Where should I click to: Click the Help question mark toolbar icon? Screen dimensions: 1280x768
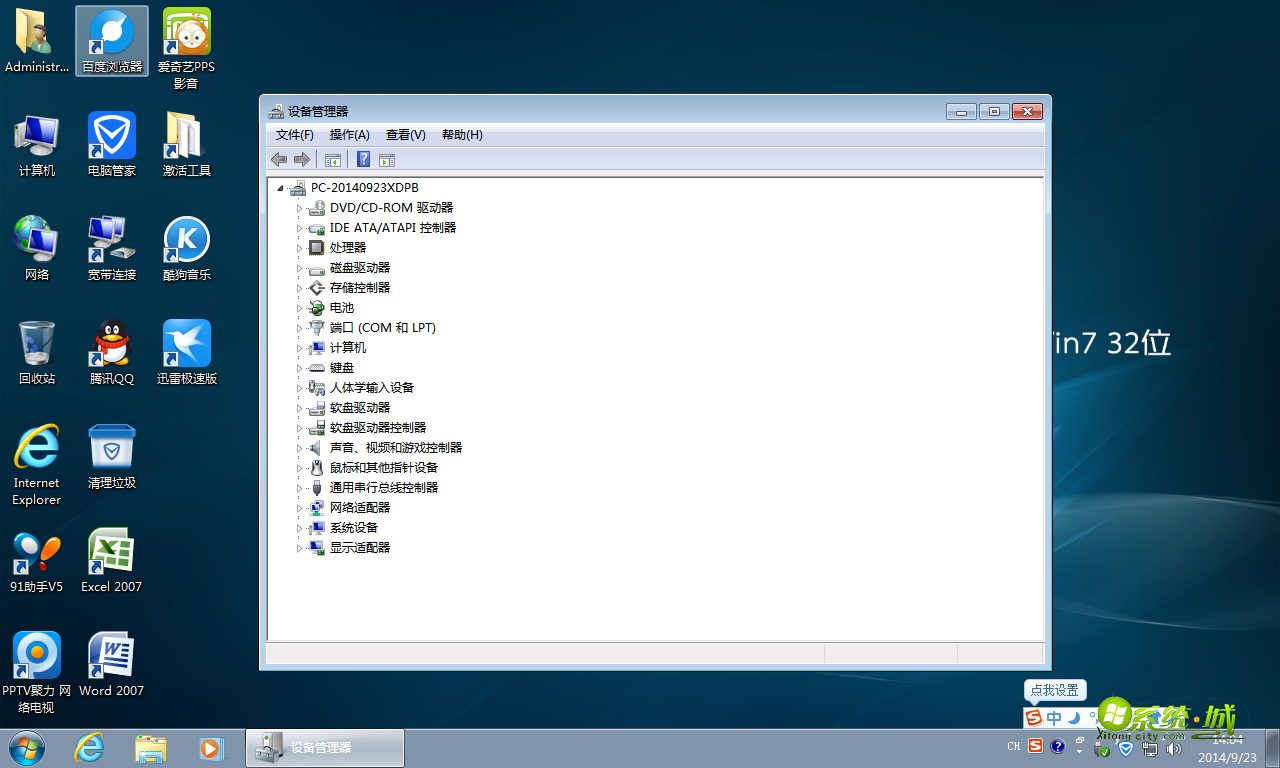(363, 159)
